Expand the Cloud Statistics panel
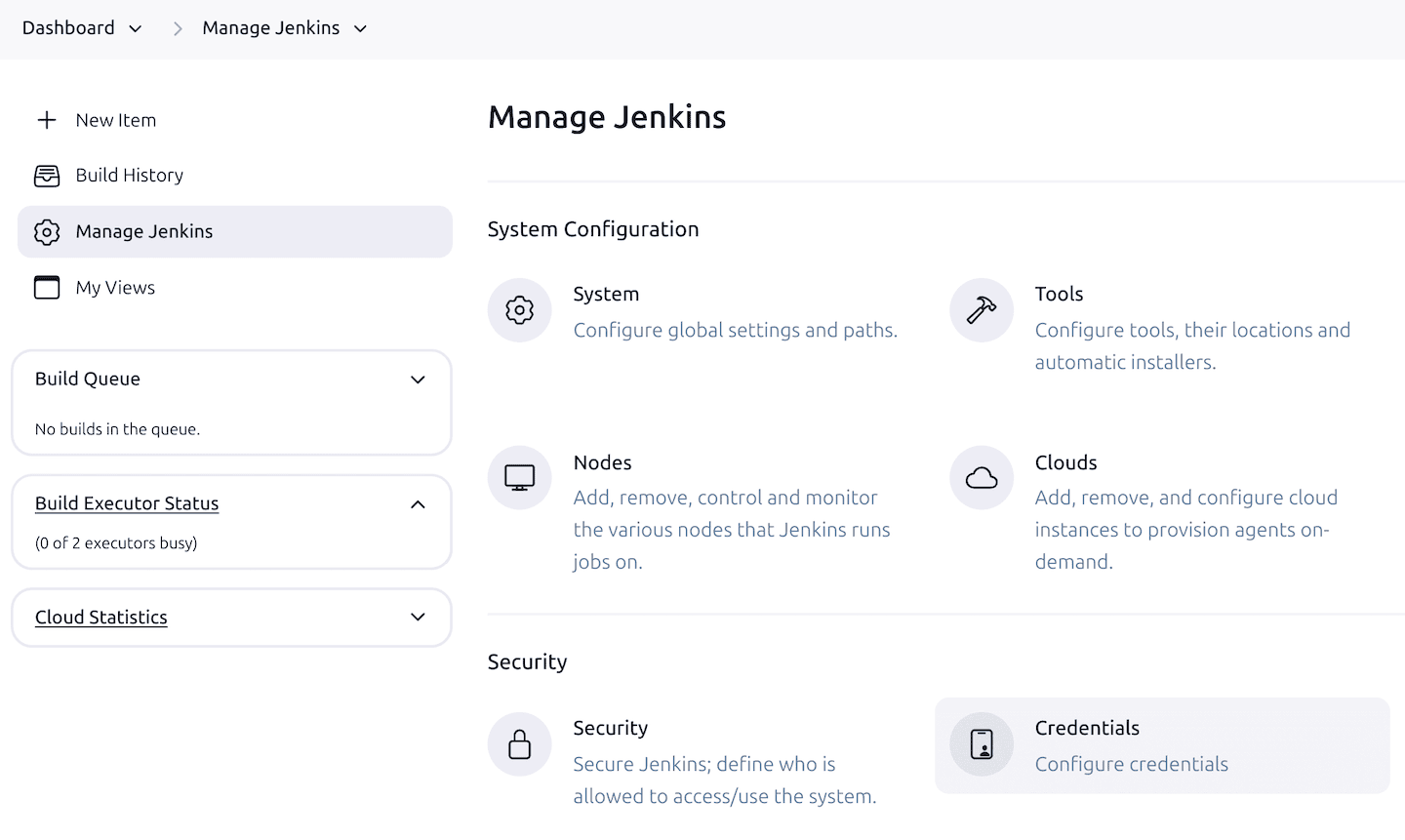The image size is (1405, 840). (418, 618)
